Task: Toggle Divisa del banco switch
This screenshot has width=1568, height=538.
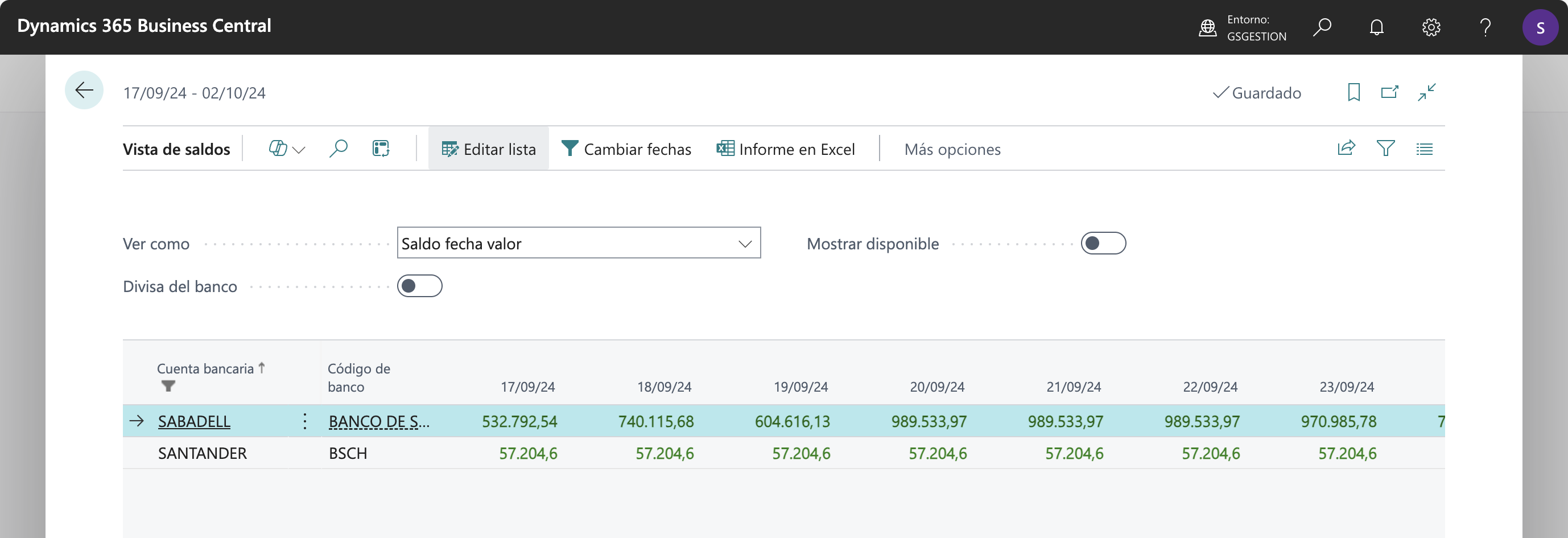Action: [x=419, y=286]
